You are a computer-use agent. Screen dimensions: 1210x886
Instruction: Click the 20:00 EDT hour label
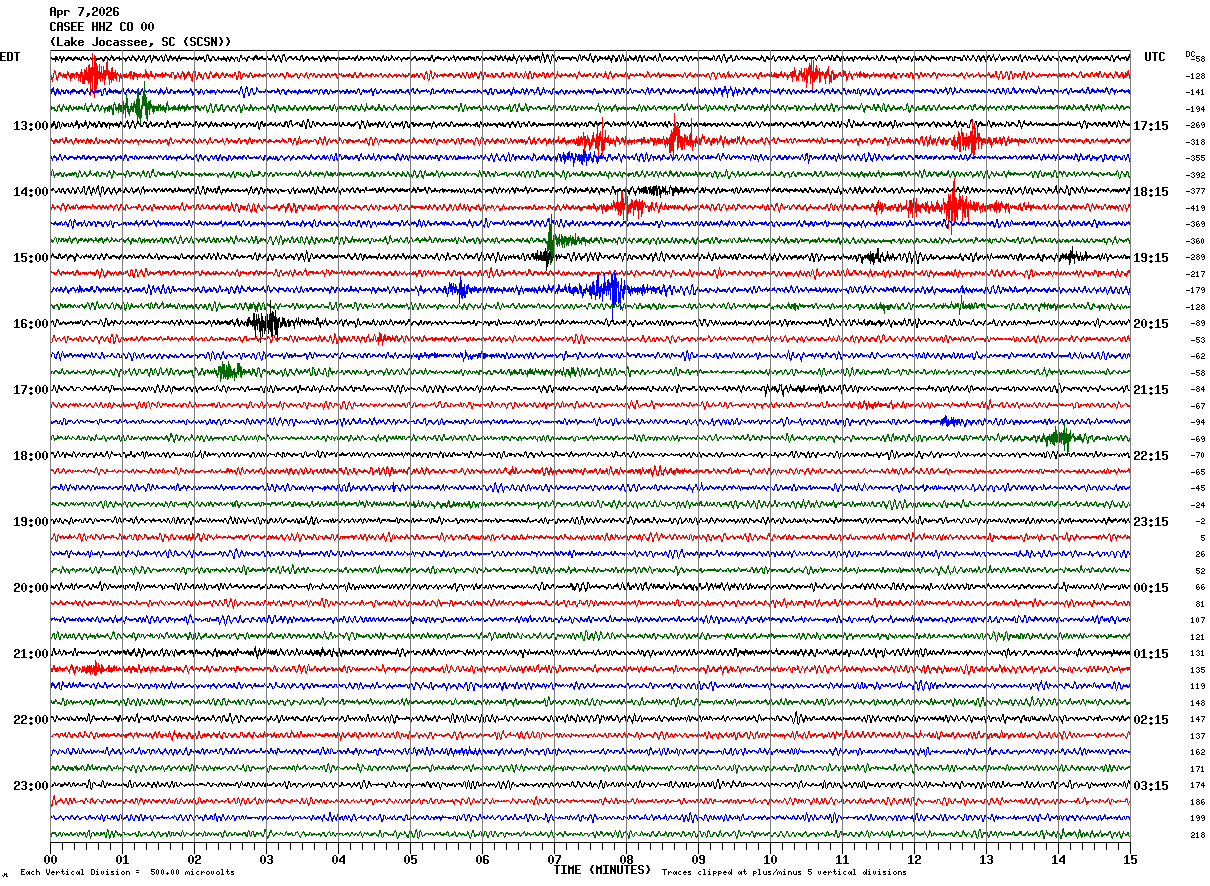[x=30, y=588]
